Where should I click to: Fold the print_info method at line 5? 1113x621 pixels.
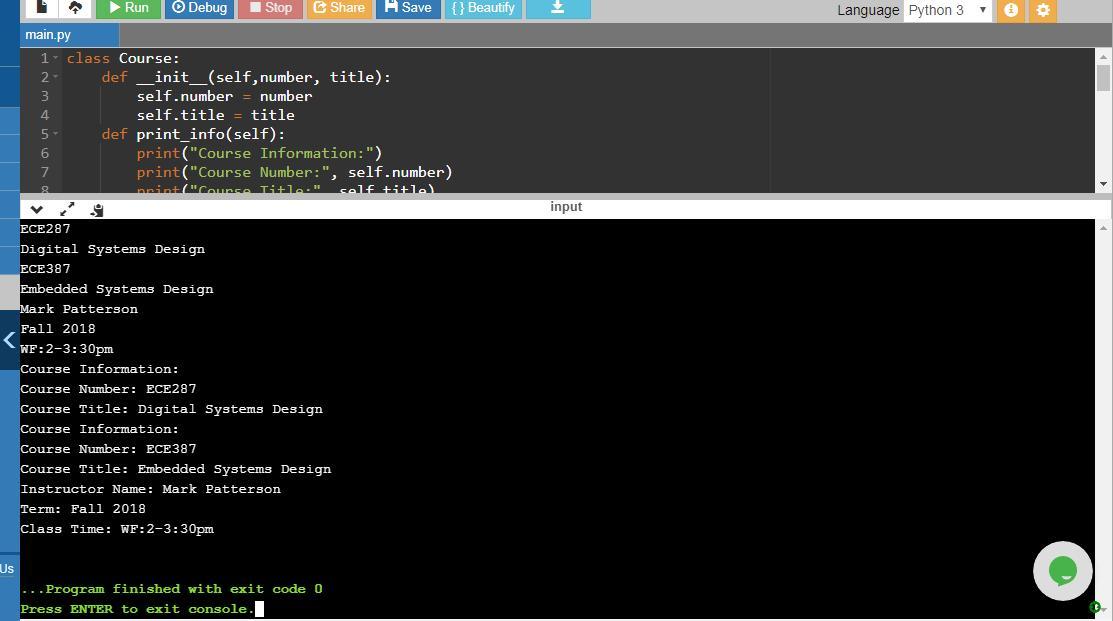click(56, 134)
